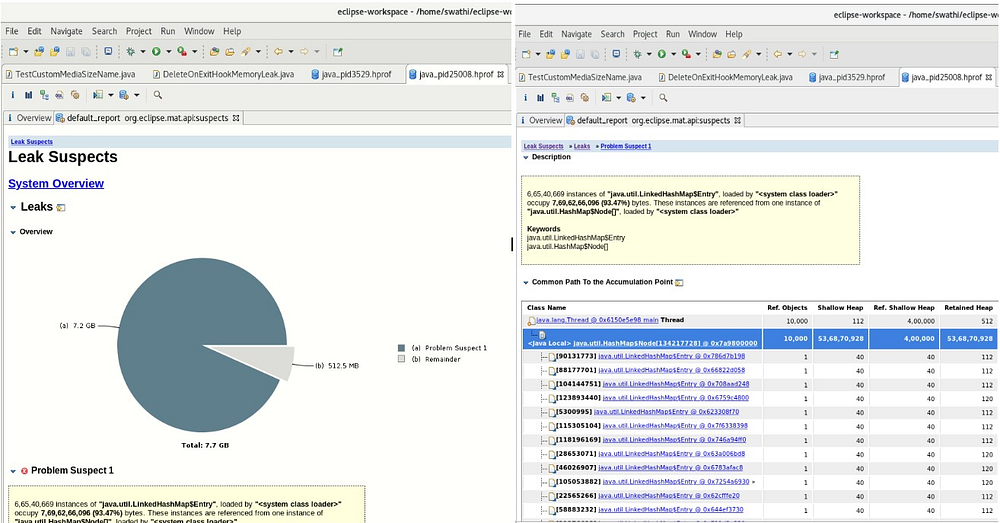Open Expert Report dropdown arrow in Leak Suspects window
Viewport: 1000px width, 523px height.
pyautogui.click(x=110, y=95)
